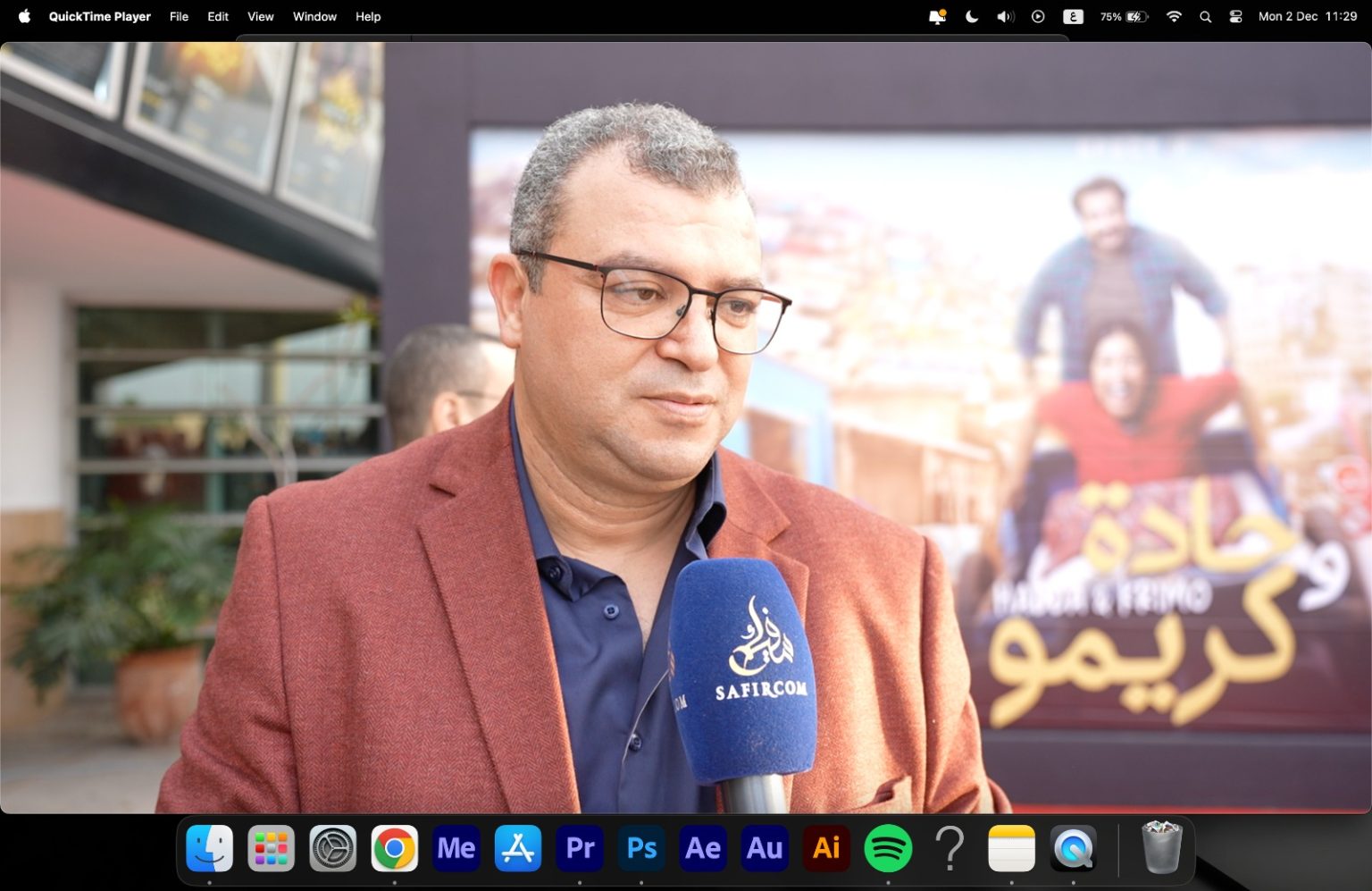The image size is (1372, 891).
Task: Open System Settings in the dock
Action: click(x=332, y=847)
